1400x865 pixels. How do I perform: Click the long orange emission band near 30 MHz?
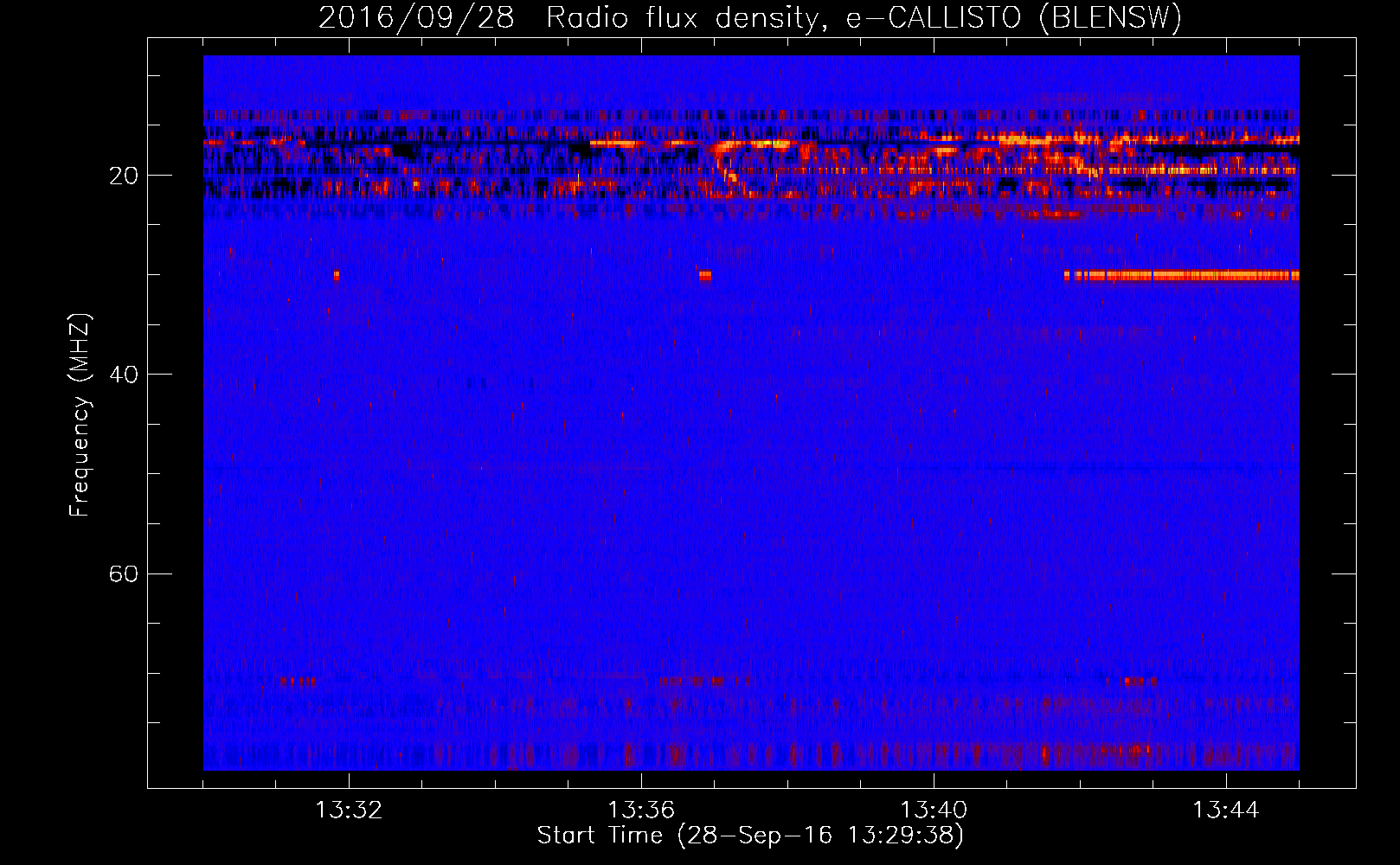coord(1182,276)
